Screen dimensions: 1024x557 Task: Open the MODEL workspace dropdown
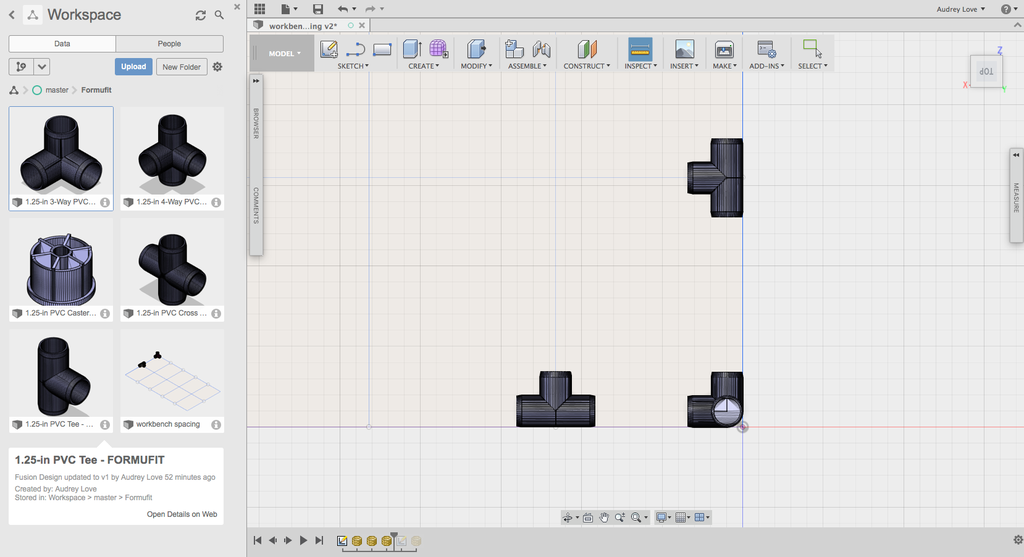click(281, 53)
